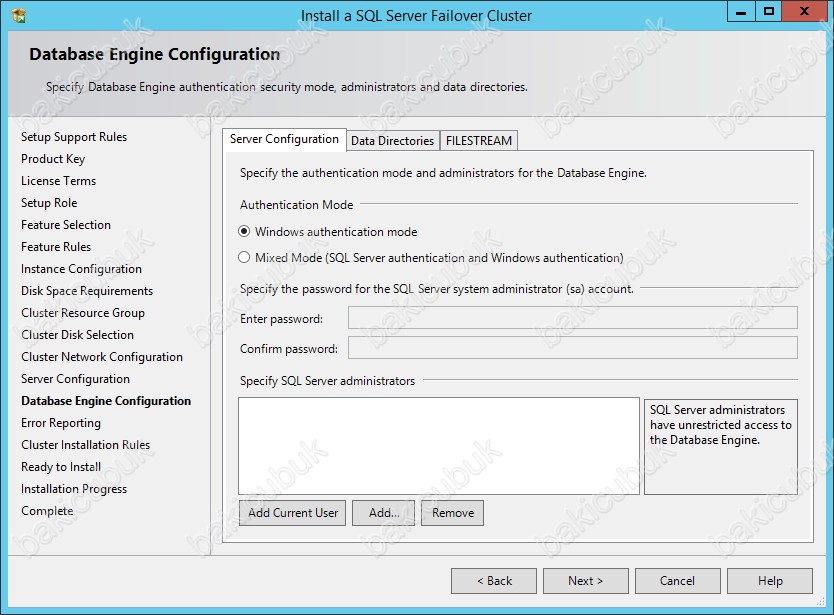
Task: Select Cluster Installation Rules step
Action: 86,445
